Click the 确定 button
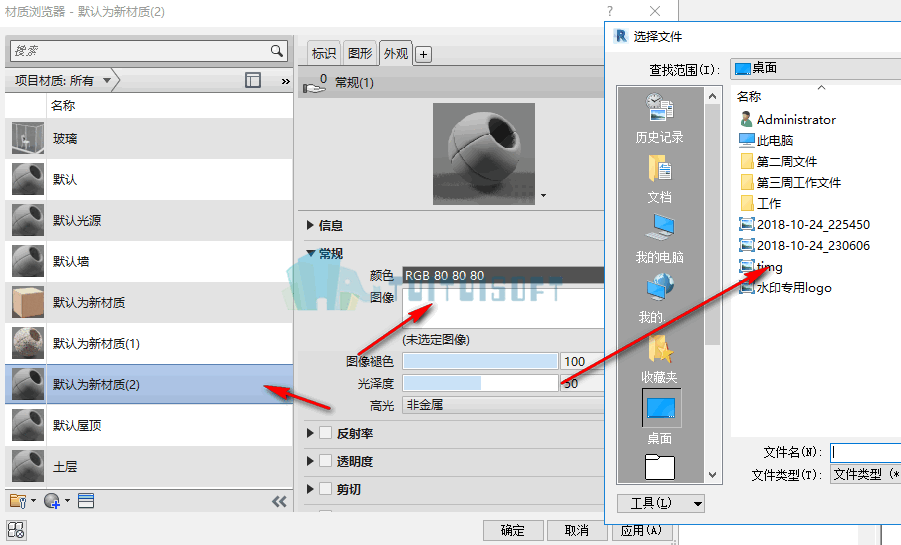The image size is (901, 545). pos(513,530)
